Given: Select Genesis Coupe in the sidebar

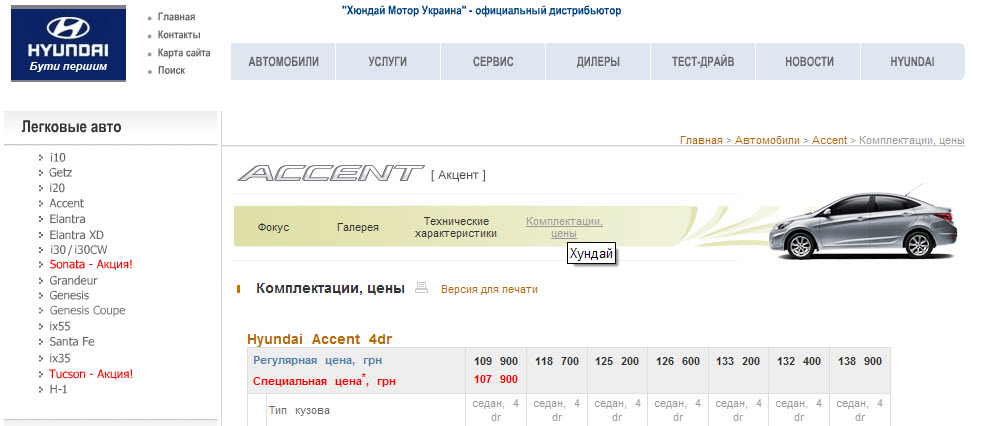Looking at the screenshot, I should (x=88, y=311).
